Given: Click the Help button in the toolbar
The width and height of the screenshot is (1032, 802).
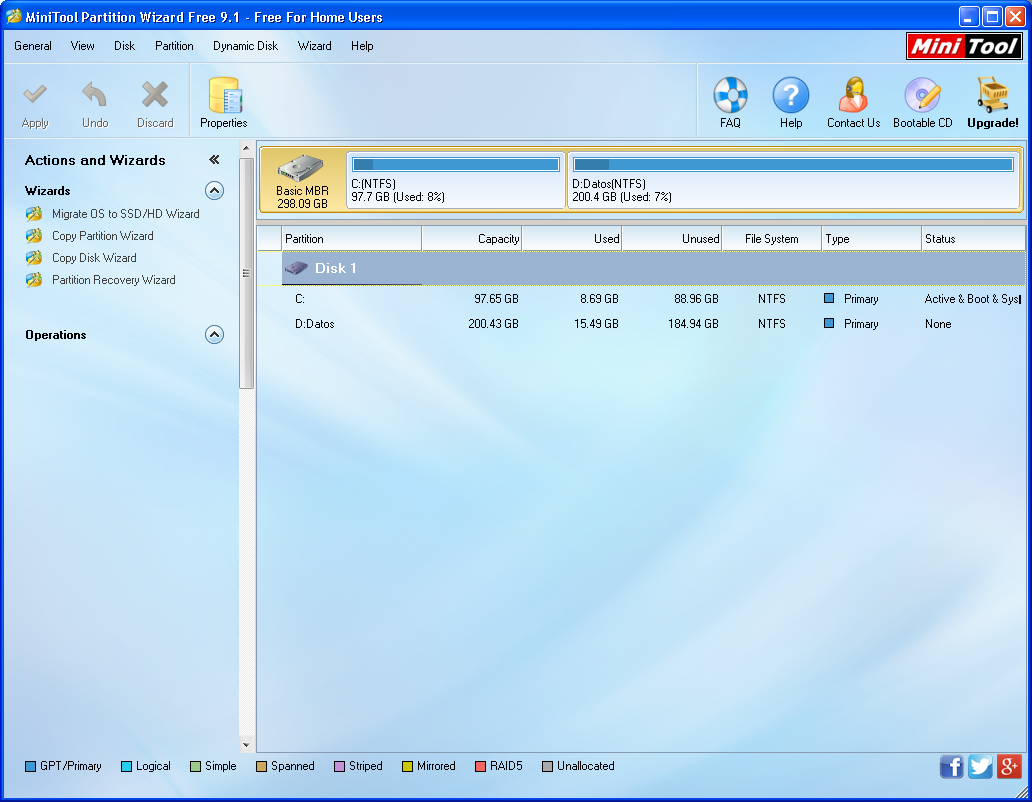Looking at the screenshot, I should pyautogui.click(x=791, y=101).
